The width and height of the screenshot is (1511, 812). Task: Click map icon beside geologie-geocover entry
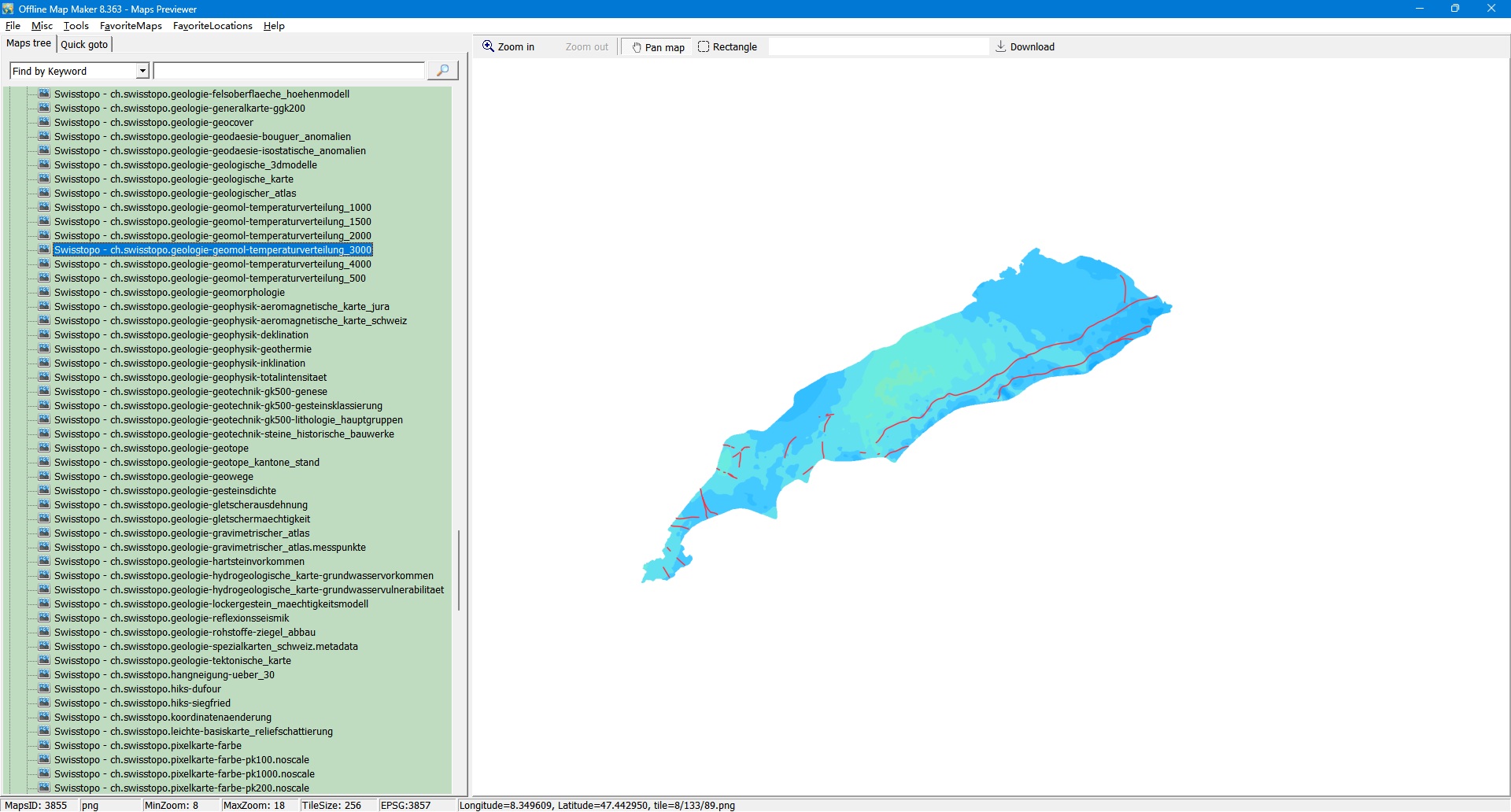(45, 123)
